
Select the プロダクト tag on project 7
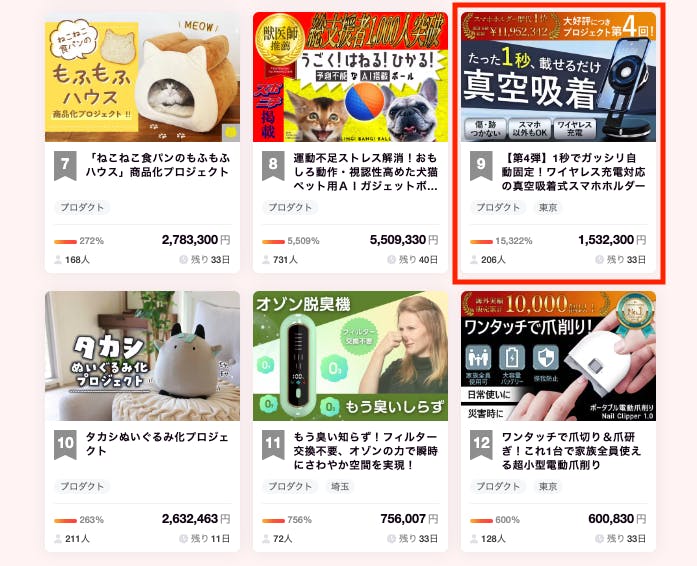click(82, 207)
